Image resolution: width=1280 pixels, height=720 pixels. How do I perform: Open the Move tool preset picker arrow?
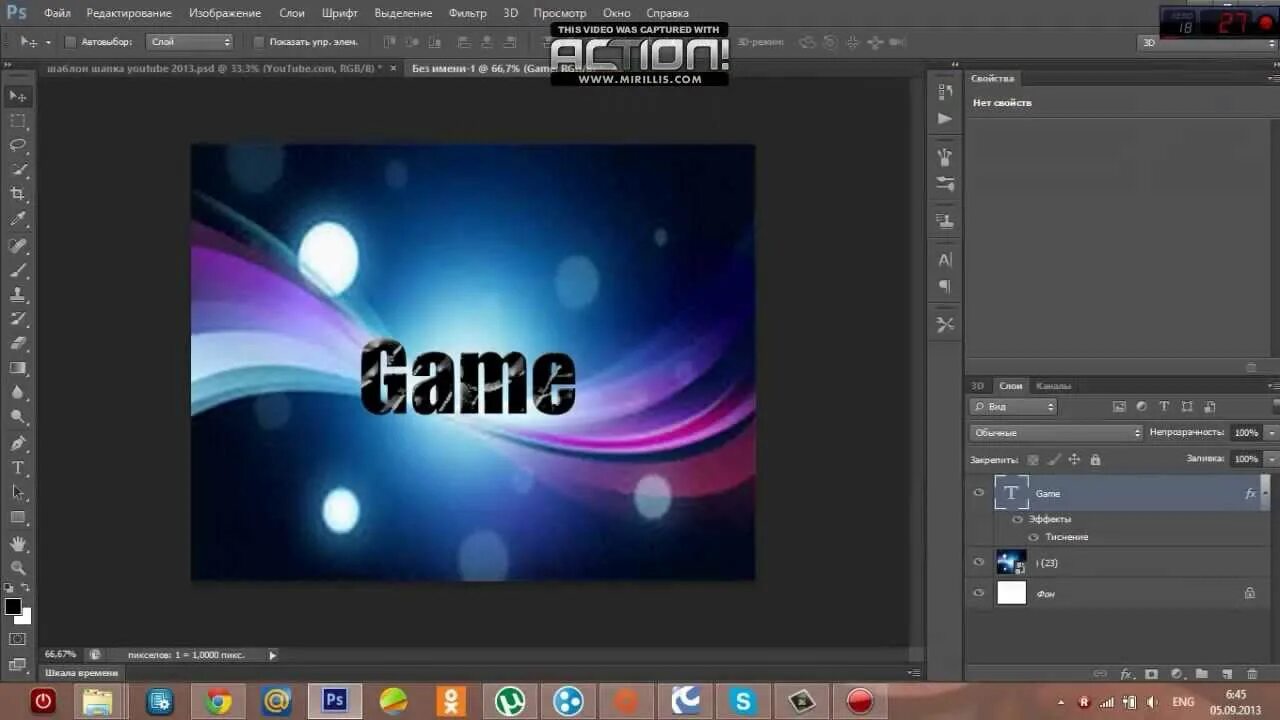coord(48,43)
